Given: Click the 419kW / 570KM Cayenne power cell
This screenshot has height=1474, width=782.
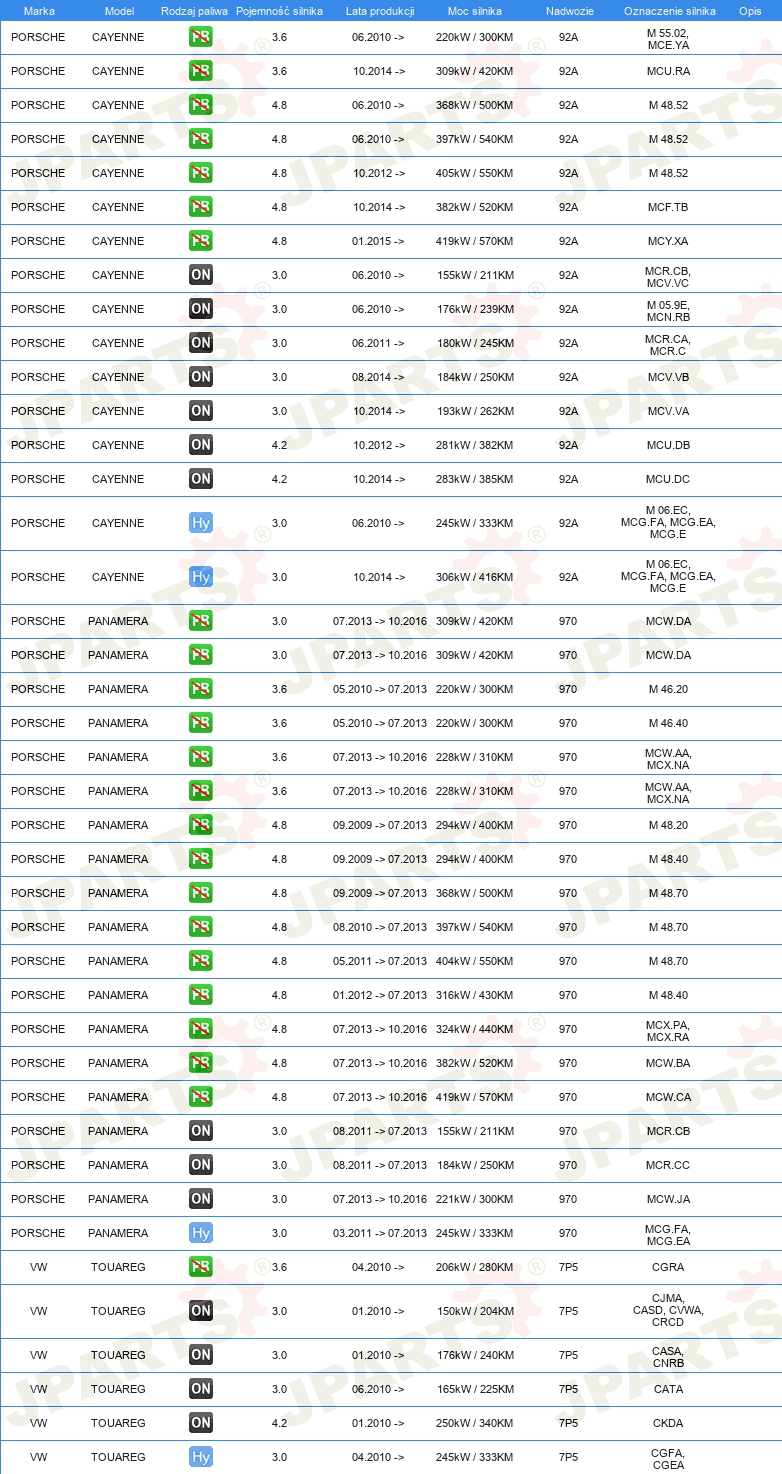Looking at the screenshot, I should 475,241.
